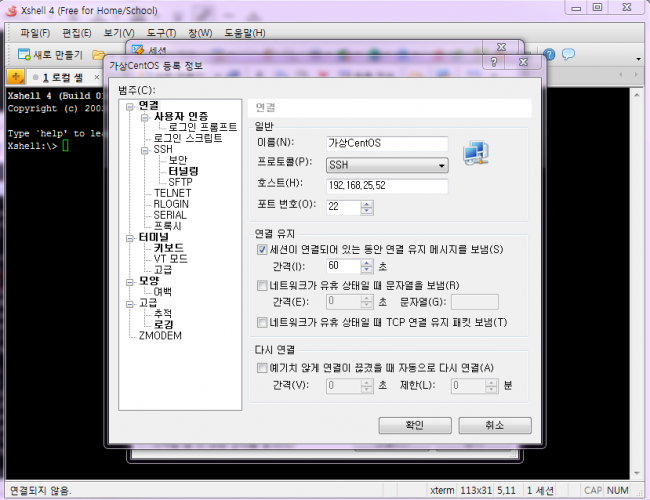The image size is (650, 500).
Task: Open the 편집(E) menu
Action: [77, 33]
